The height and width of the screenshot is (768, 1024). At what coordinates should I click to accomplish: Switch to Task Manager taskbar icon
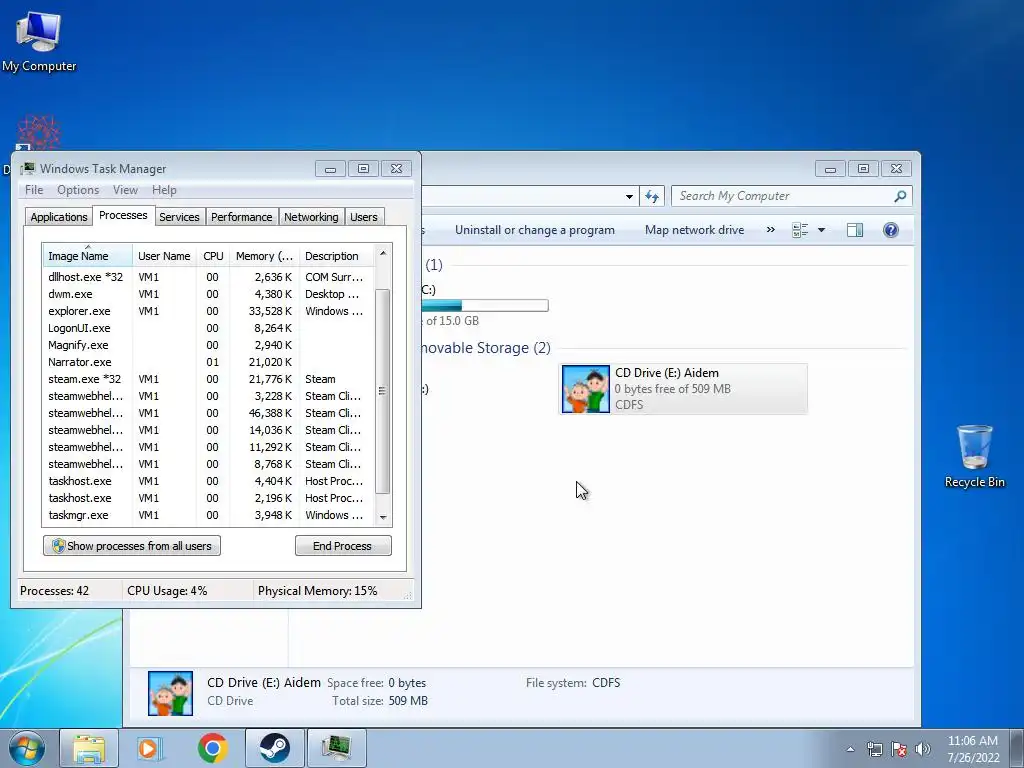(336, 748)
